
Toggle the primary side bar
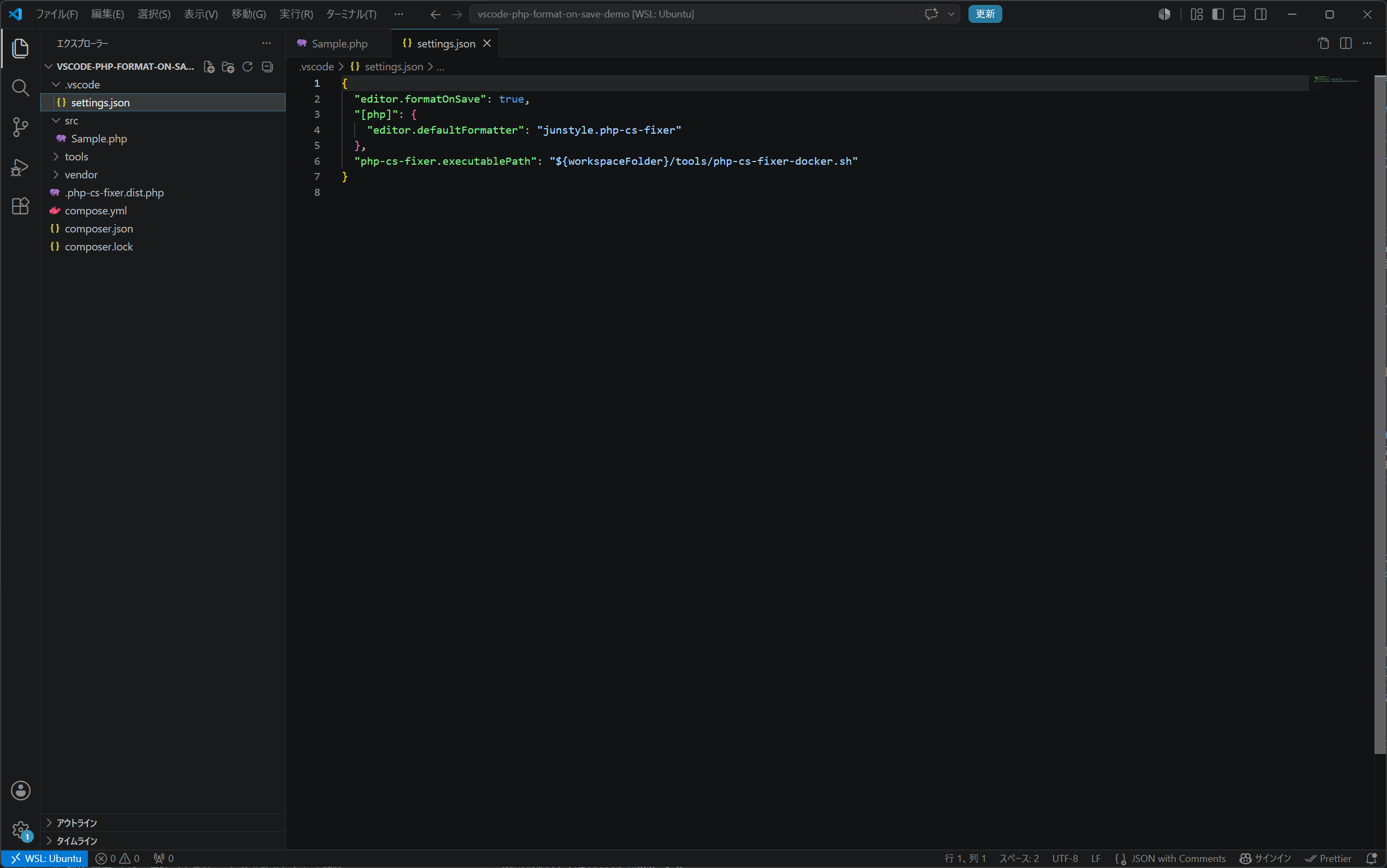pos(1218,14)
